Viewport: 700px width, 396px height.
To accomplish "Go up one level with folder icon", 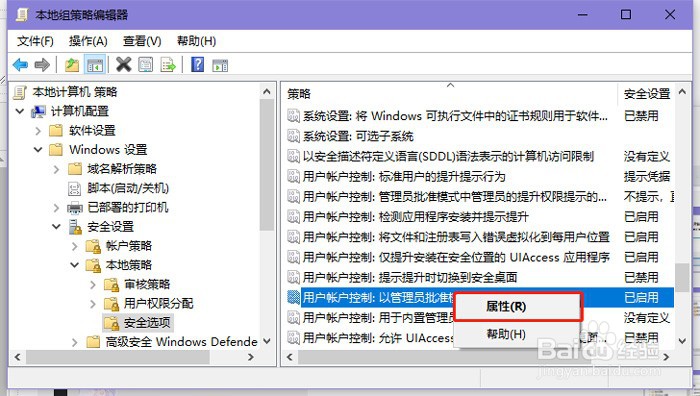I will tap(72, 65).
